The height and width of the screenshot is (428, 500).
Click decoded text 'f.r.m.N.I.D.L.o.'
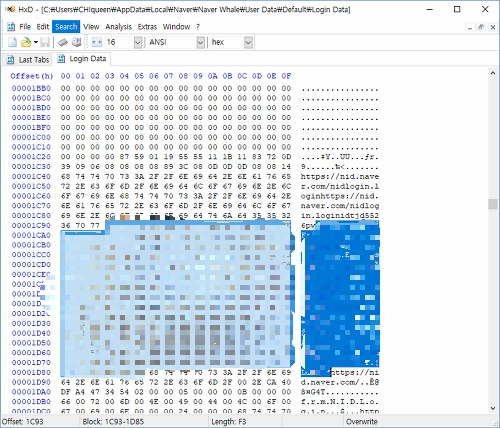point(340,402)
